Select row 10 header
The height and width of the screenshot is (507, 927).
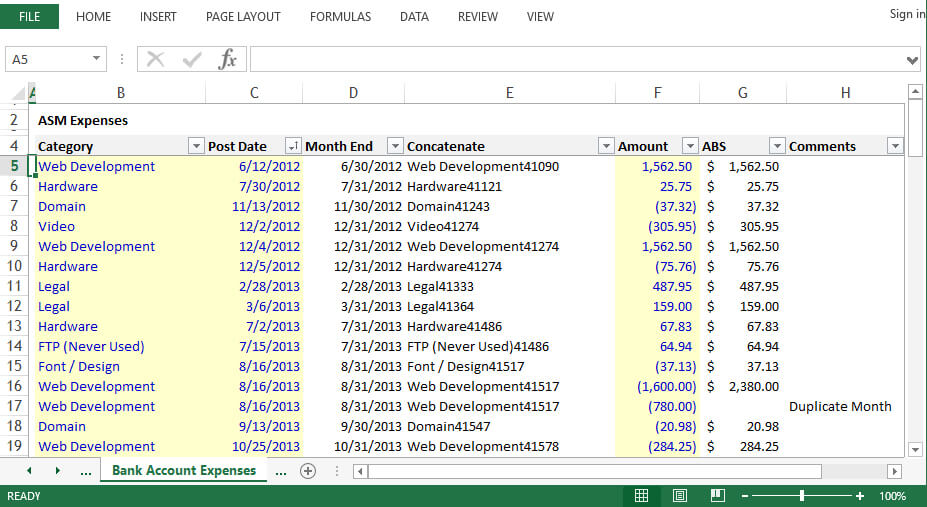(14, 266)
